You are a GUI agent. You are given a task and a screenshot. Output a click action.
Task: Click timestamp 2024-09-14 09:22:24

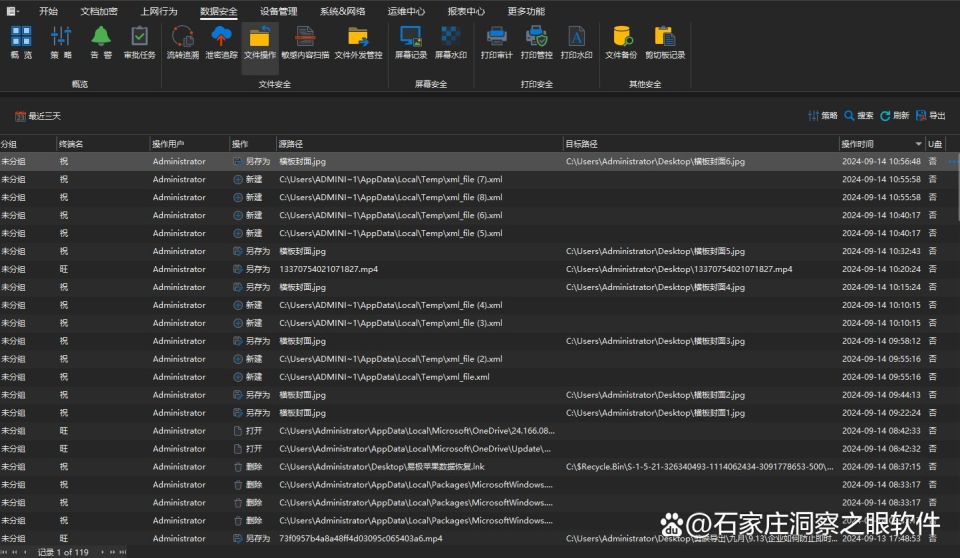point(881,413)
